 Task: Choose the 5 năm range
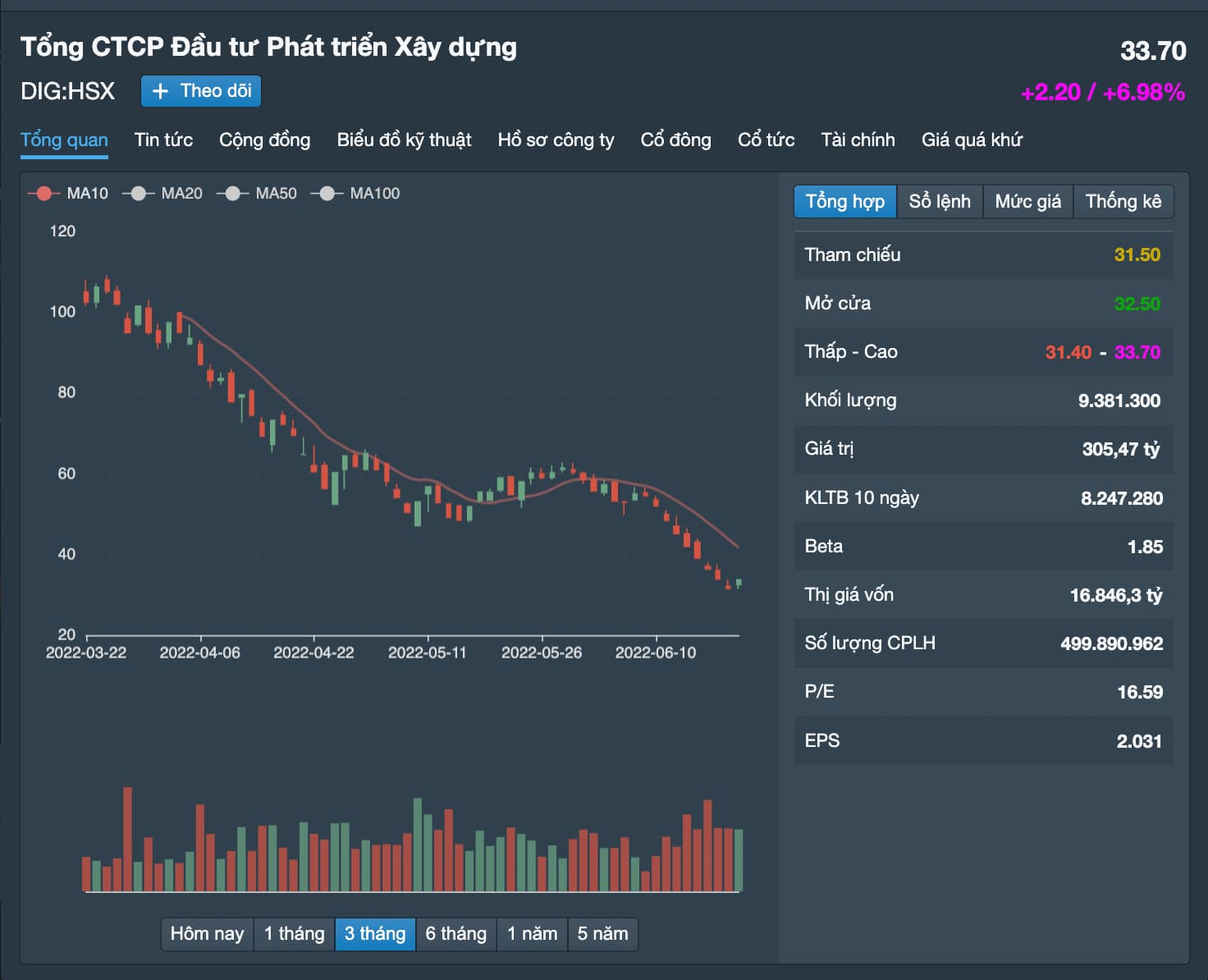602,934
